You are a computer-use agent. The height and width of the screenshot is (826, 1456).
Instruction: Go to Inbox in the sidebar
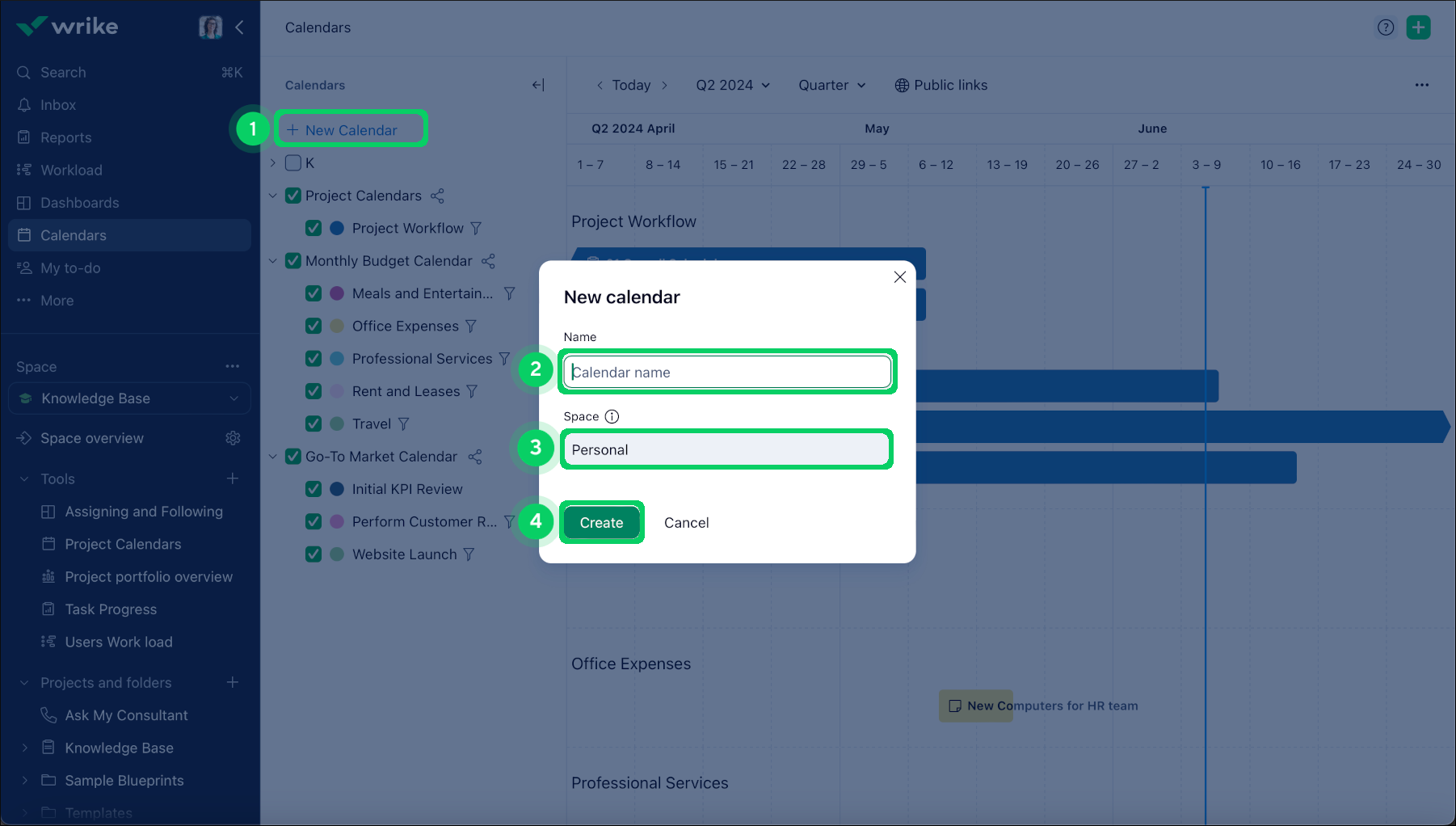[x=58, y=105]
